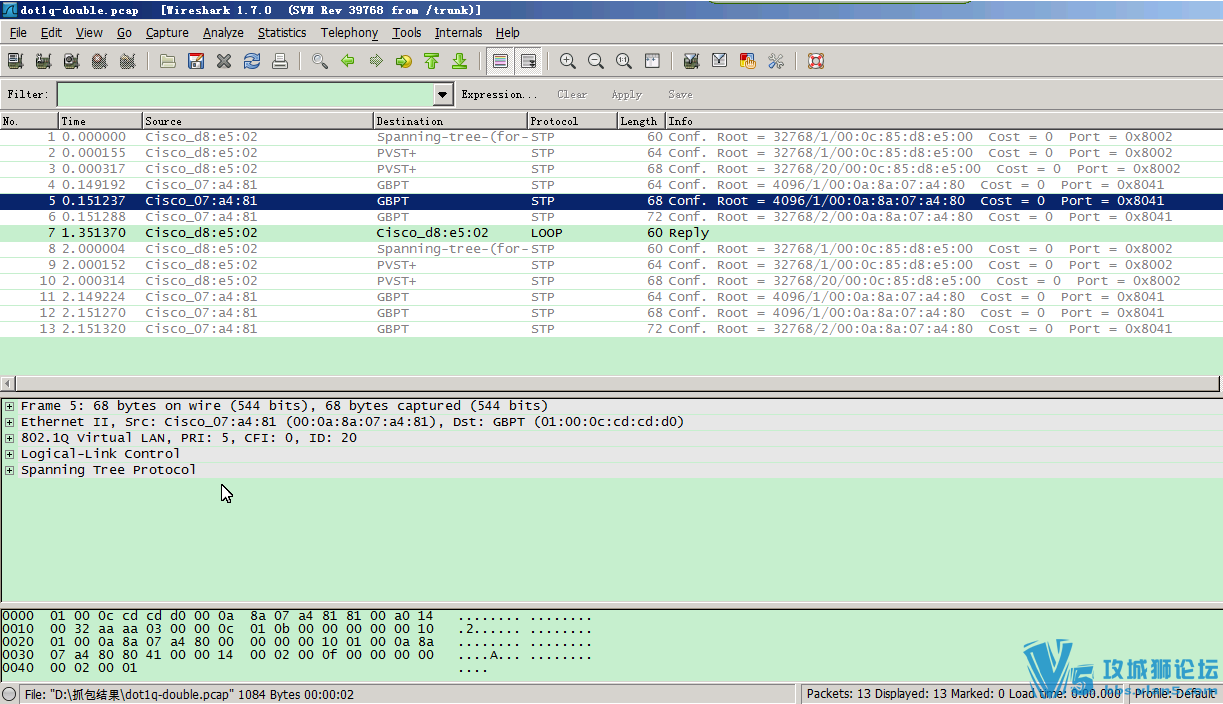Open a capture file via folder icon
The width and height of the screenshot is (1223, 704).
coord(168,61)
